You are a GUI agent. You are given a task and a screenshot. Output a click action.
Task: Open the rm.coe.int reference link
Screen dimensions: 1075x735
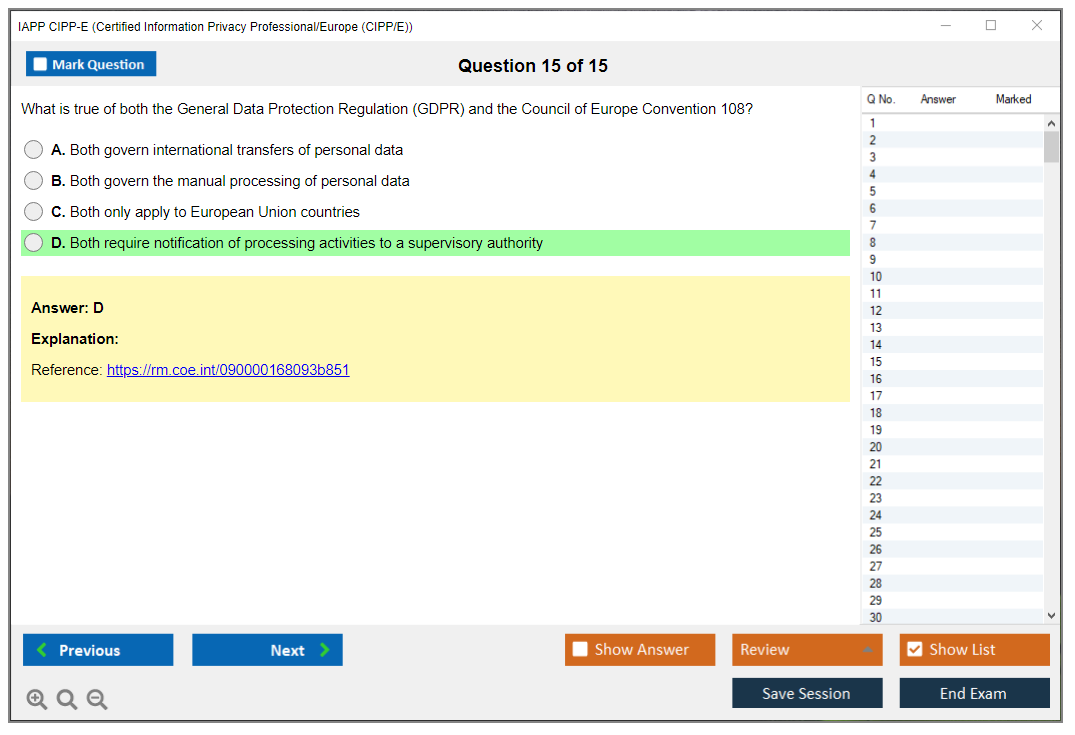coord(228,370)
